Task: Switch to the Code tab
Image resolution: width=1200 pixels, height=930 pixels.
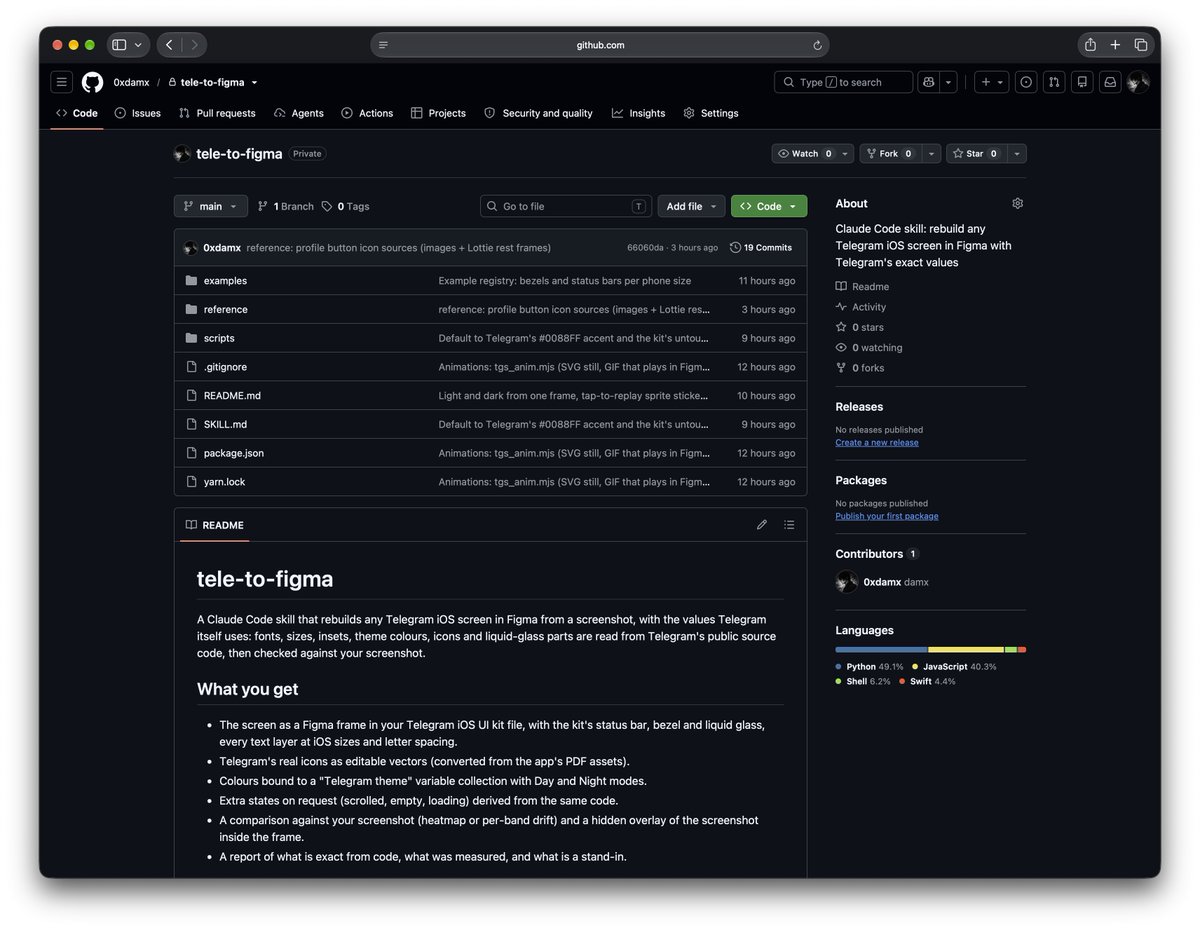Action: coord(77,113)
